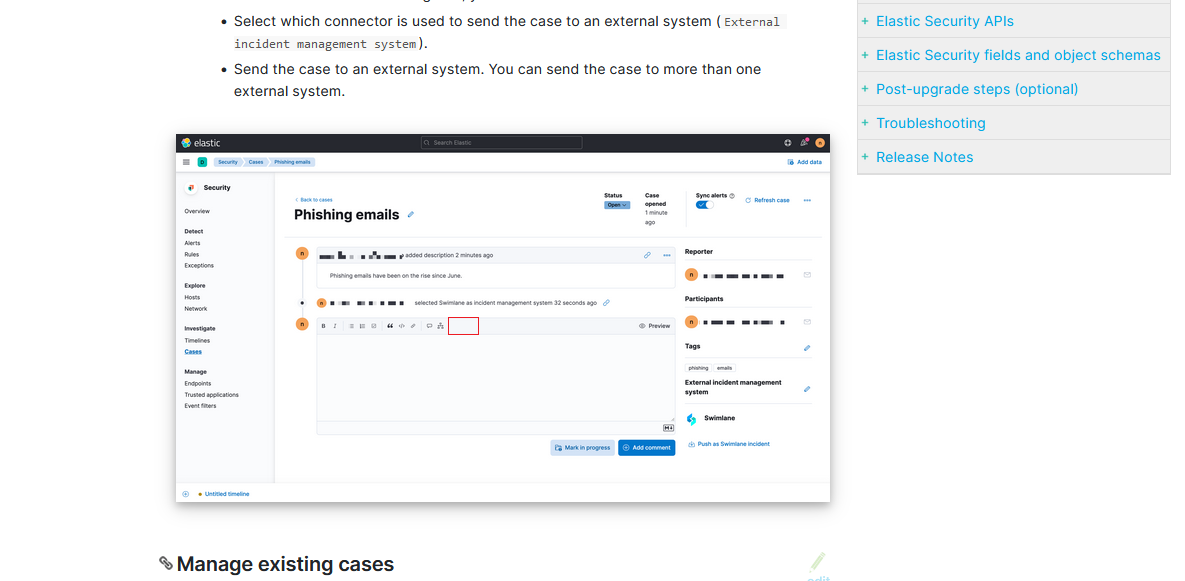Edit External incident management system pencil
The width and height of the screenshot is (1185, 581).
(807, 389)
